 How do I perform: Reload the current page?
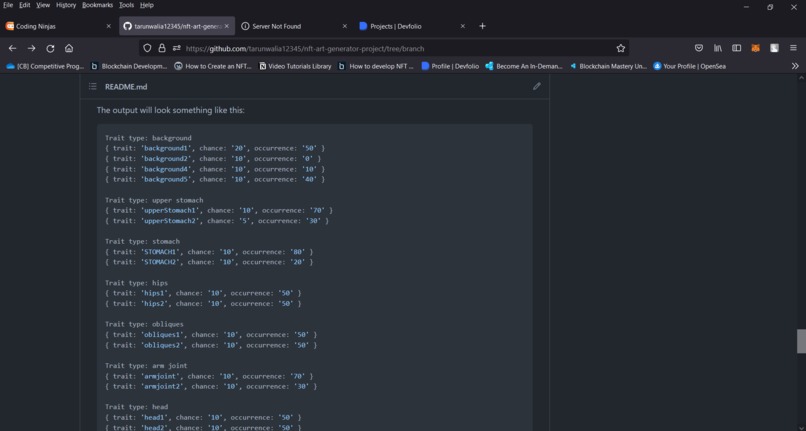pyautogui.click(x=50, y=48)
